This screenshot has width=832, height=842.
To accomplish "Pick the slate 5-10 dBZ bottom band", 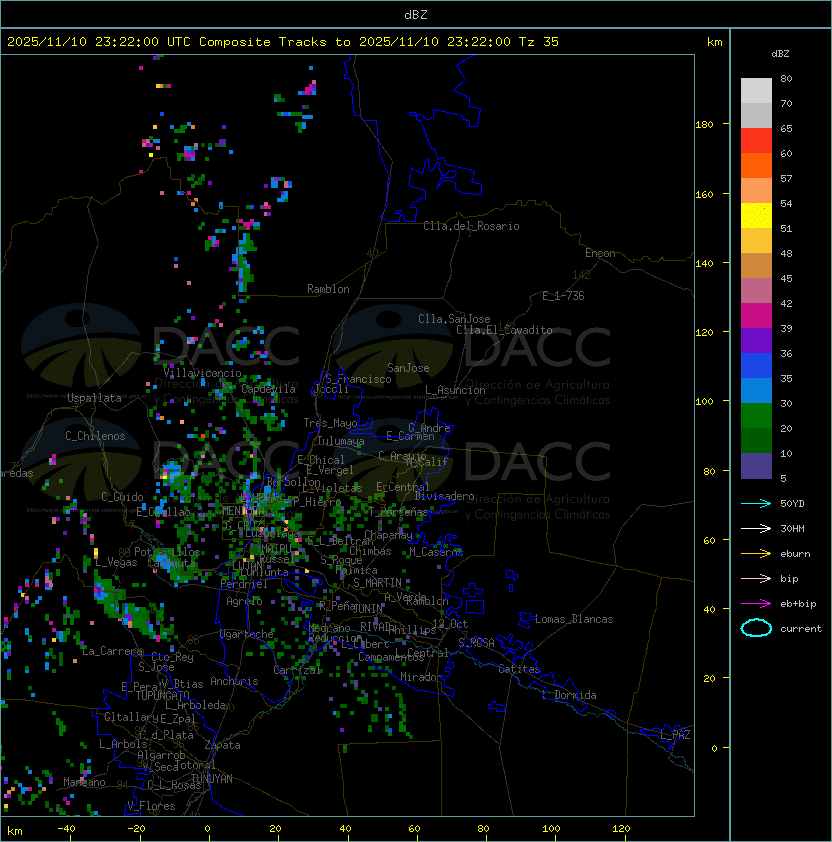I will tap(756, 466).
